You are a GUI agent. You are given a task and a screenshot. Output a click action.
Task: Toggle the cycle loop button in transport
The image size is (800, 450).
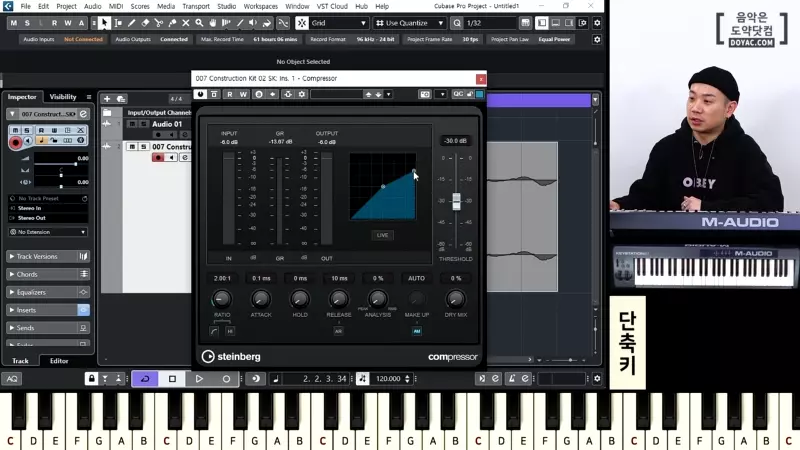145,379
